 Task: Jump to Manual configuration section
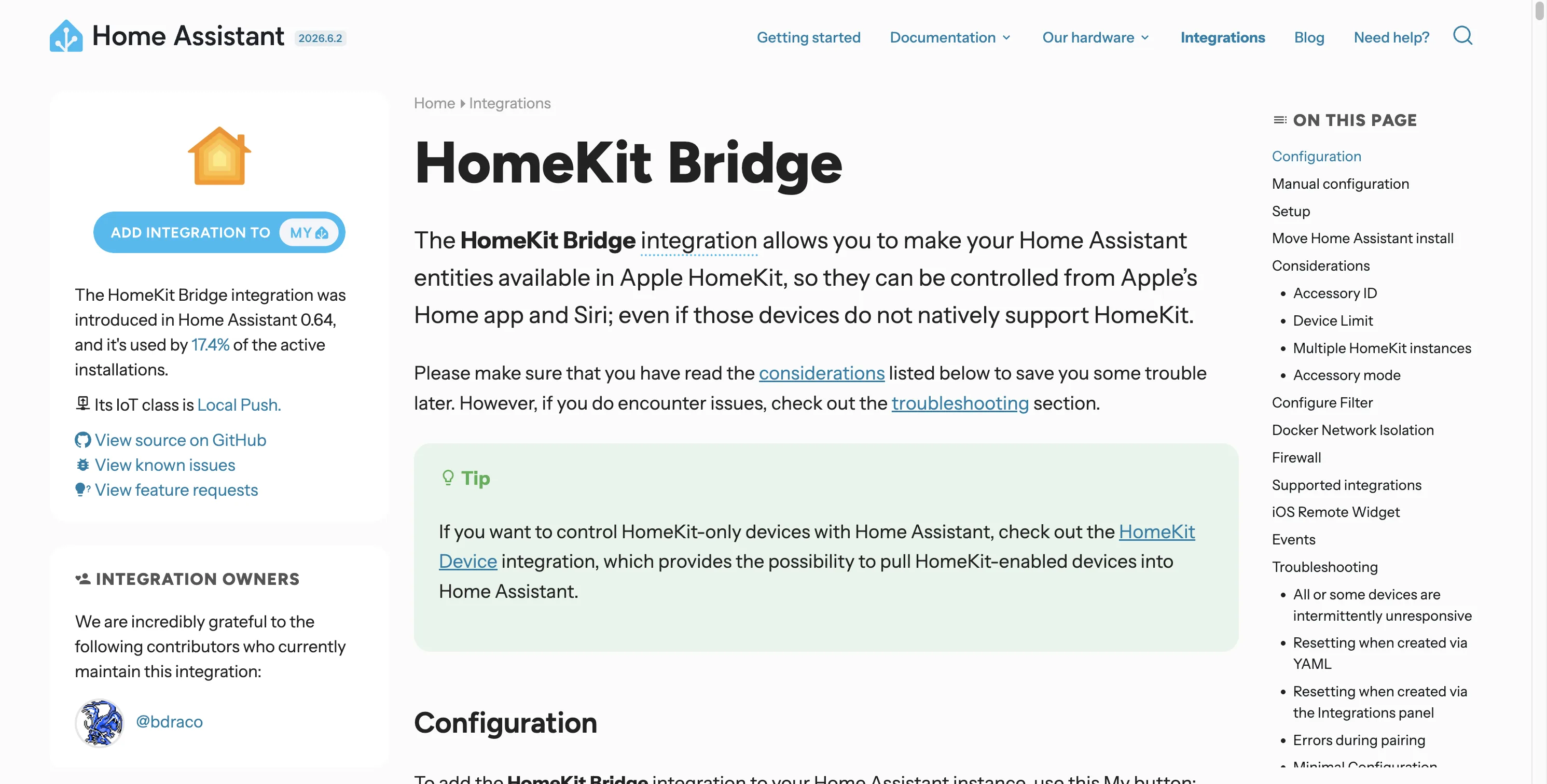click(x=1340, y=184)
